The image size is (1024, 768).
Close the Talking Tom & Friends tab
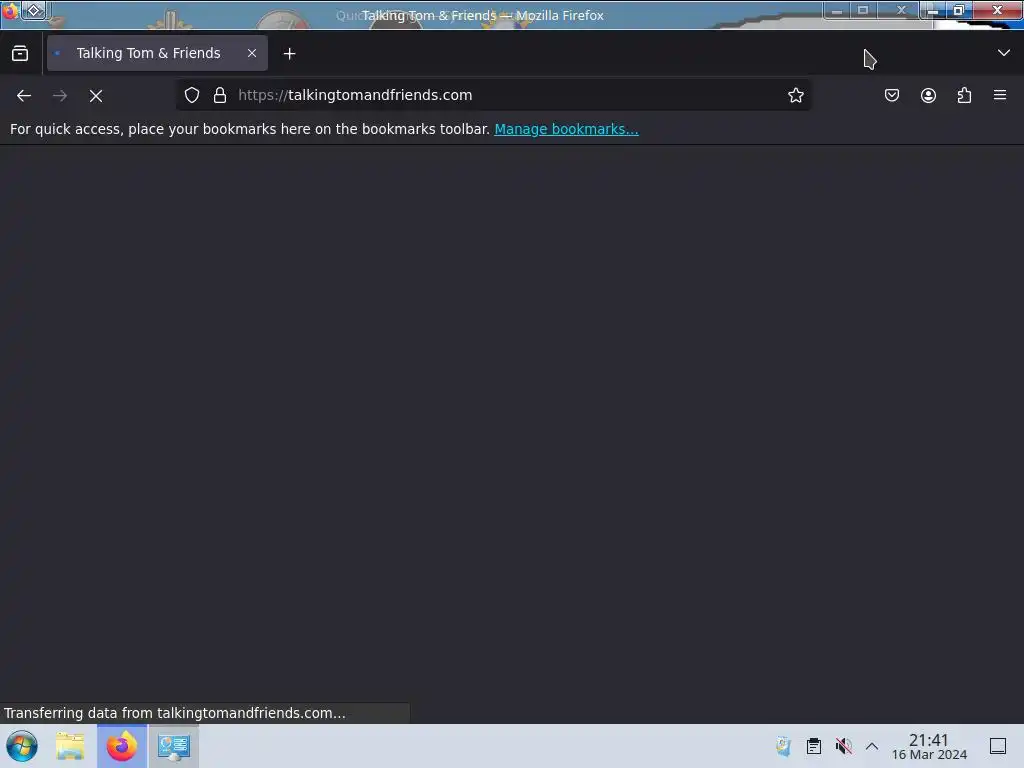tap(251, 54)
